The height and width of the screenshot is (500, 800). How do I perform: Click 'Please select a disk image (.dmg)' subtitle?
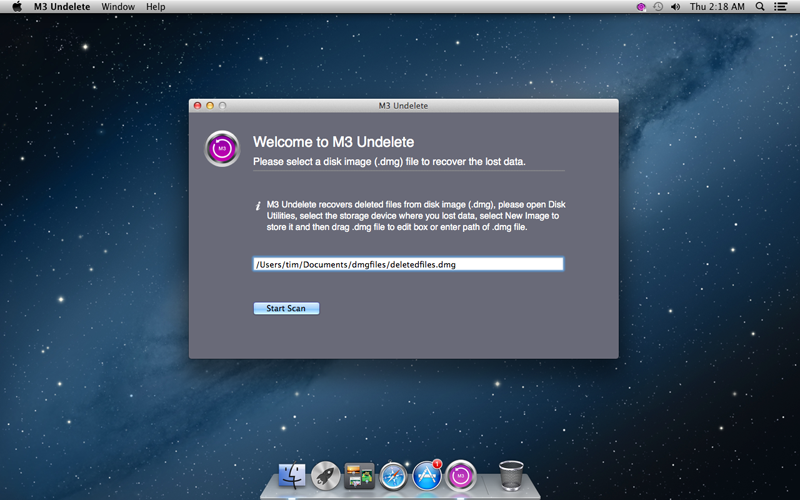389,162
